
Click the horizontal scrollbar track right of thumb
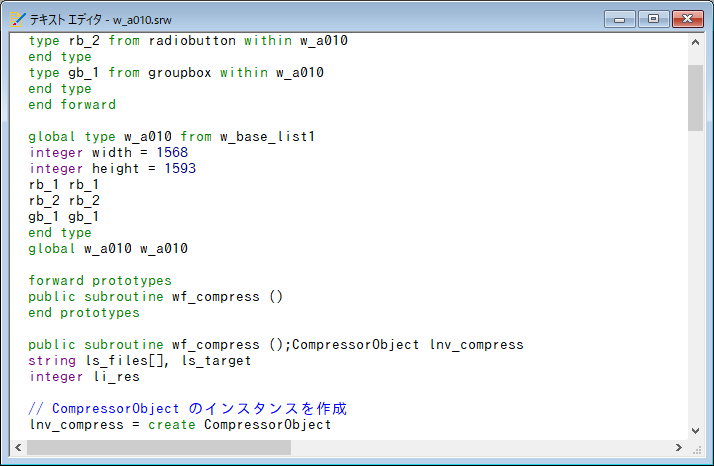tap(480, 448)
